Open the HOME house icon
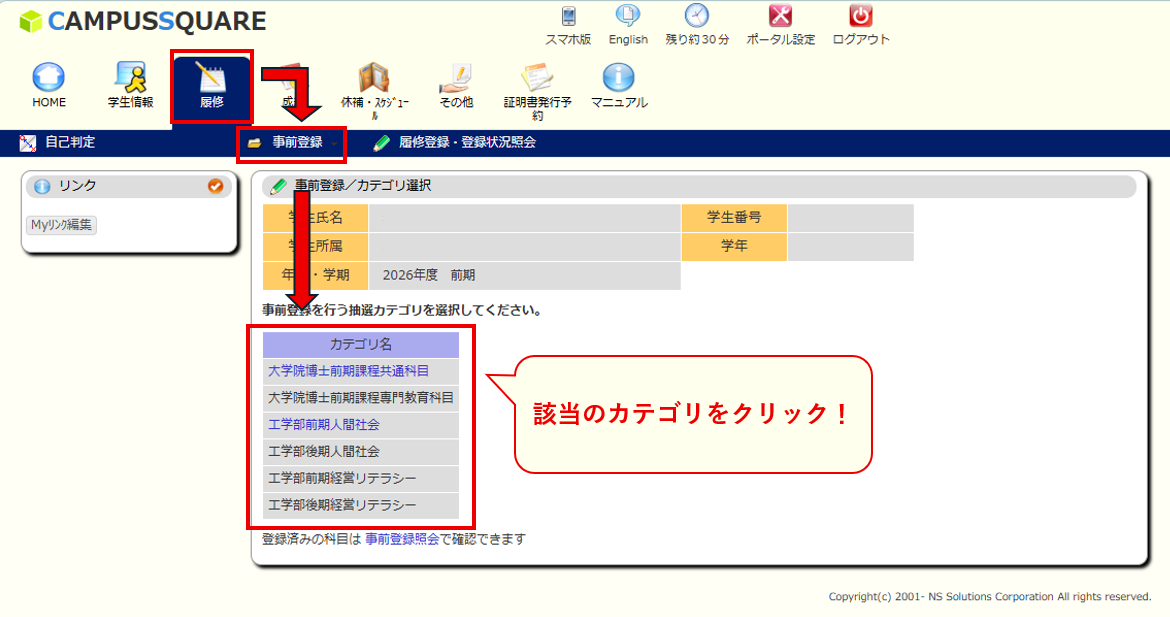Image resolution: width=1170 pixels, height=617 pixels. tap(49, 77)
